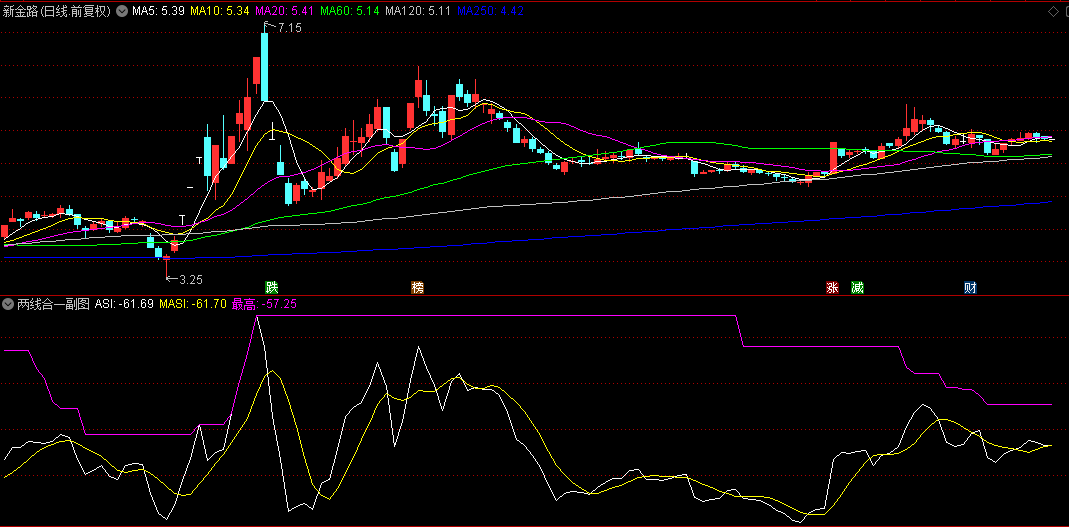Viewport: 1069px width, 527px height.
Task: Select the MA120: 5.11 label
Action: (x=418, y=11)
